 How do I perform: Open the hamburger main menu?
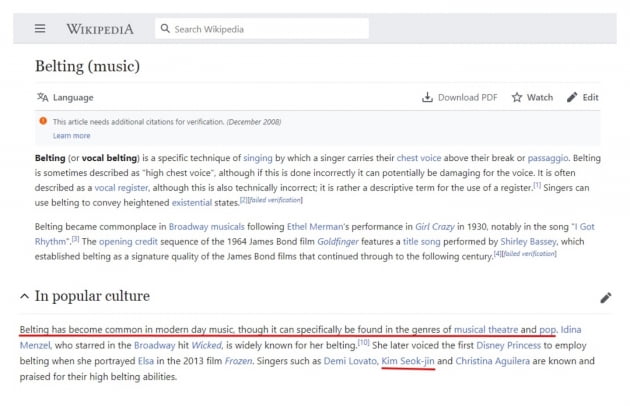(x=40, y=29)
